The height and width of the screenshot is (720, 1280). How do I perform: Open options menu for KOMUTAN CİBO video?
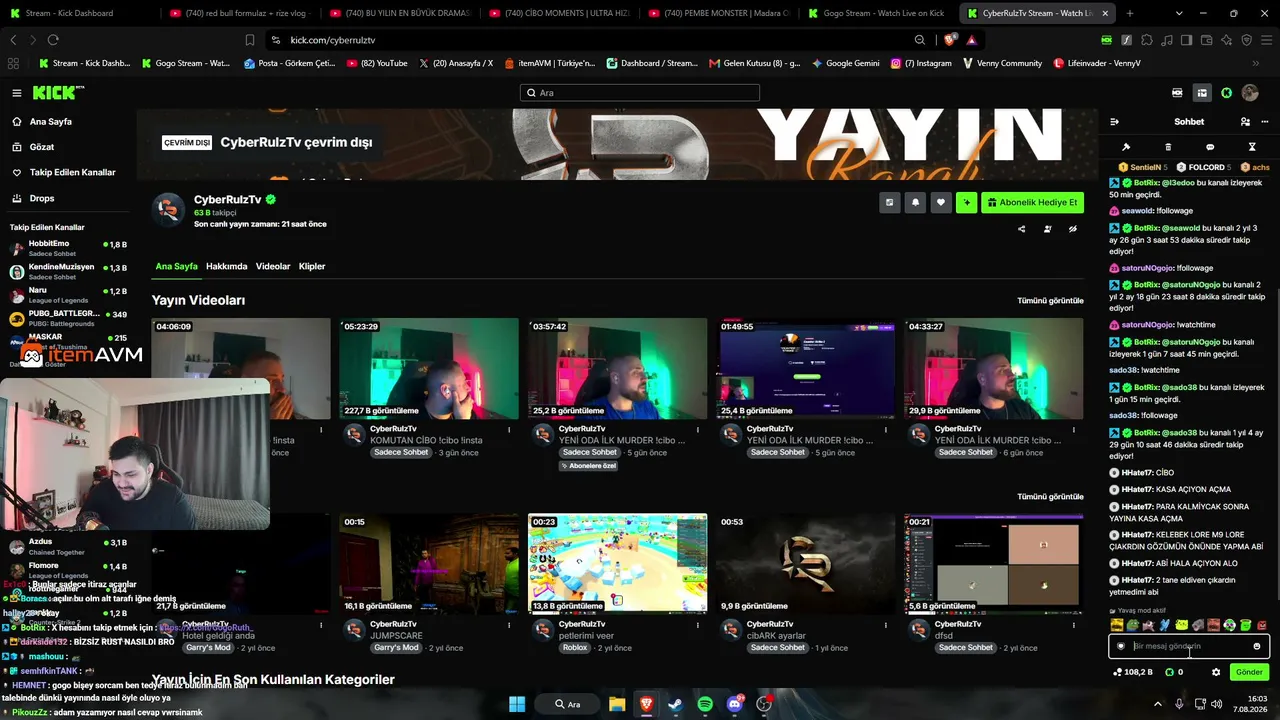pyautogui.click(x=509, y=430)
